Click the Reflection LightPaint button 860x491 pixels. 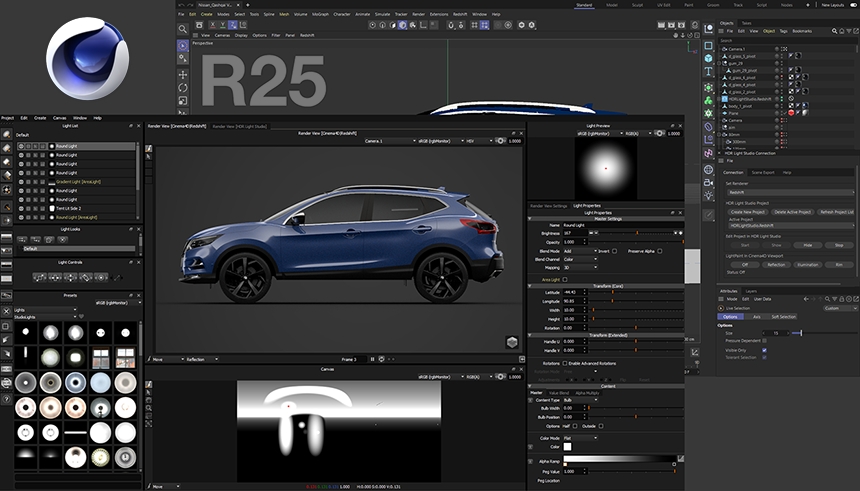click(x=776, y=264)
